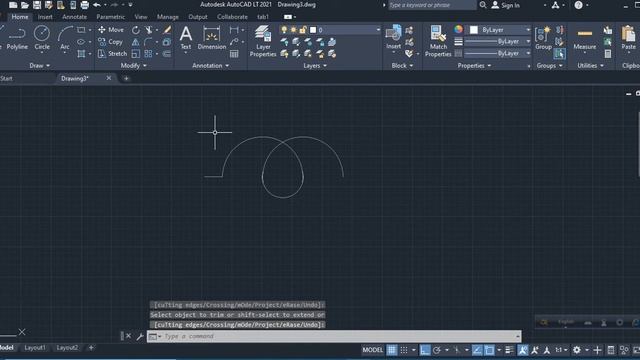This screenshot has height=360, width=640.
Task: Toggle annotation objects visibility in status bar
Action: pos(523,350)
